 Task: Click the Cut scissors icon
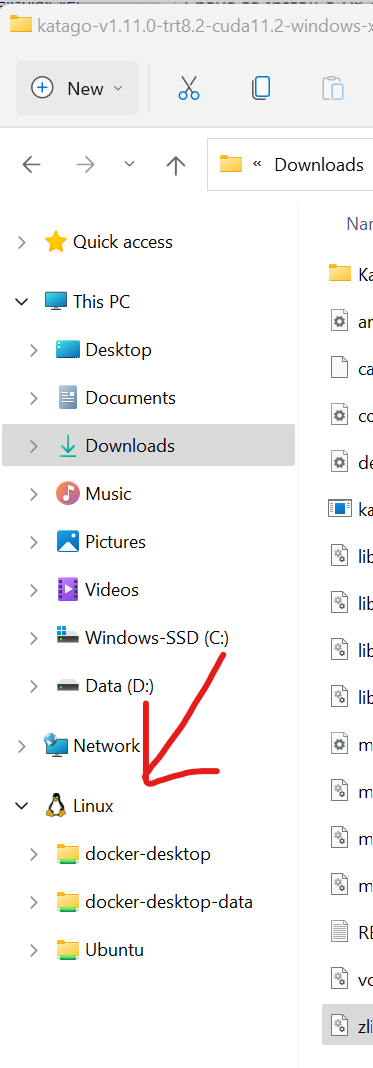point(189,88)
